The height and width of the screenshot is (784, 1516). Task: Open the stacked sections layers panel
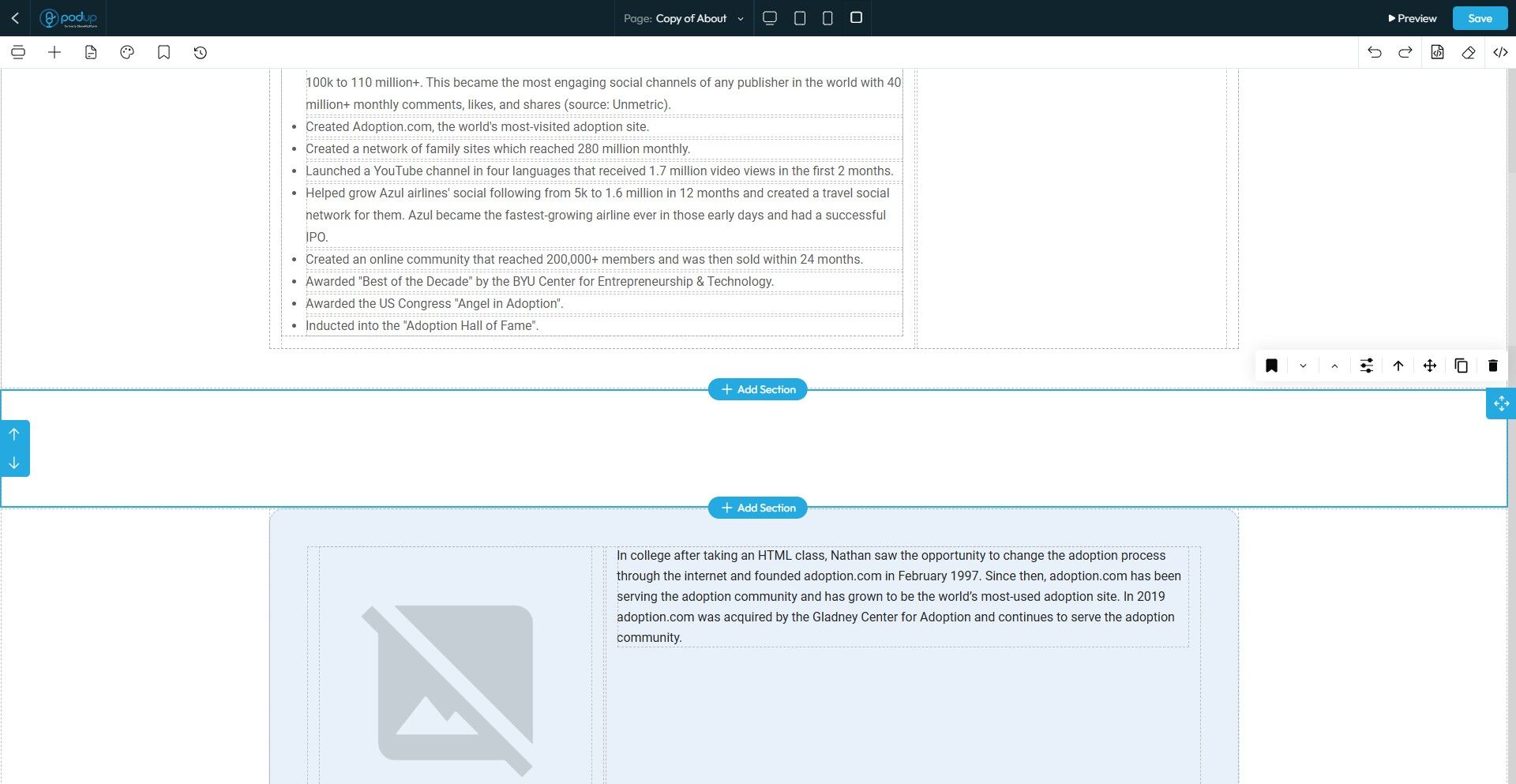tap(18, 52)
